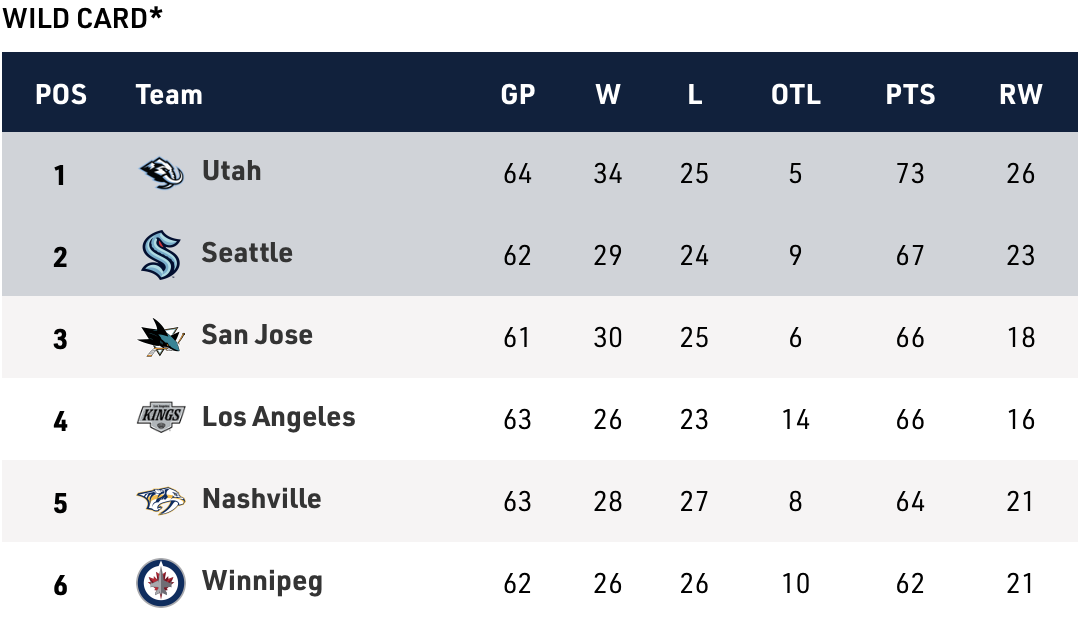Click the OTL column header

click(795, 95)
